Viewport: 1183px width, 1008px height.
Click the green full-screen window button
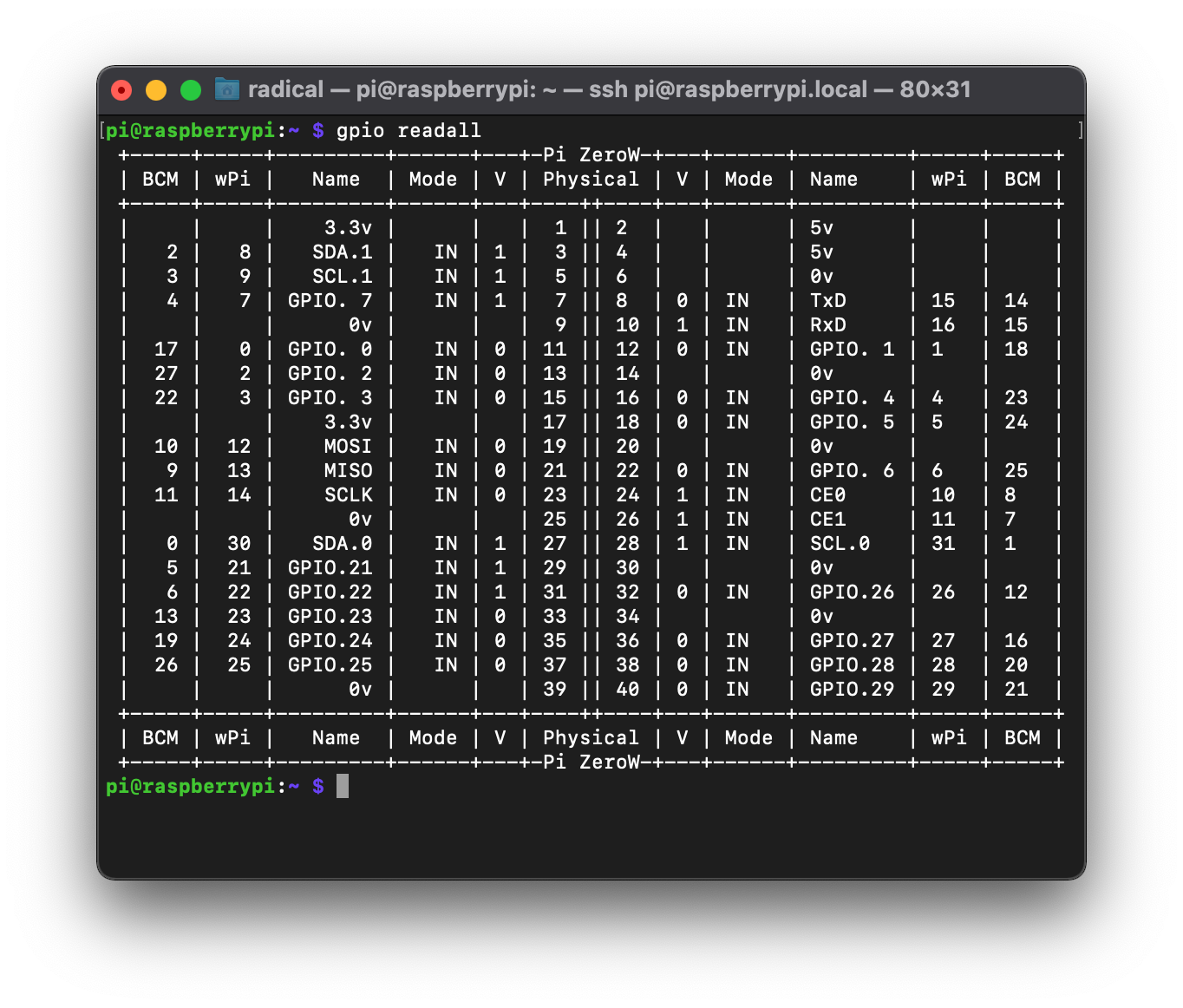(x=191, y=90)
